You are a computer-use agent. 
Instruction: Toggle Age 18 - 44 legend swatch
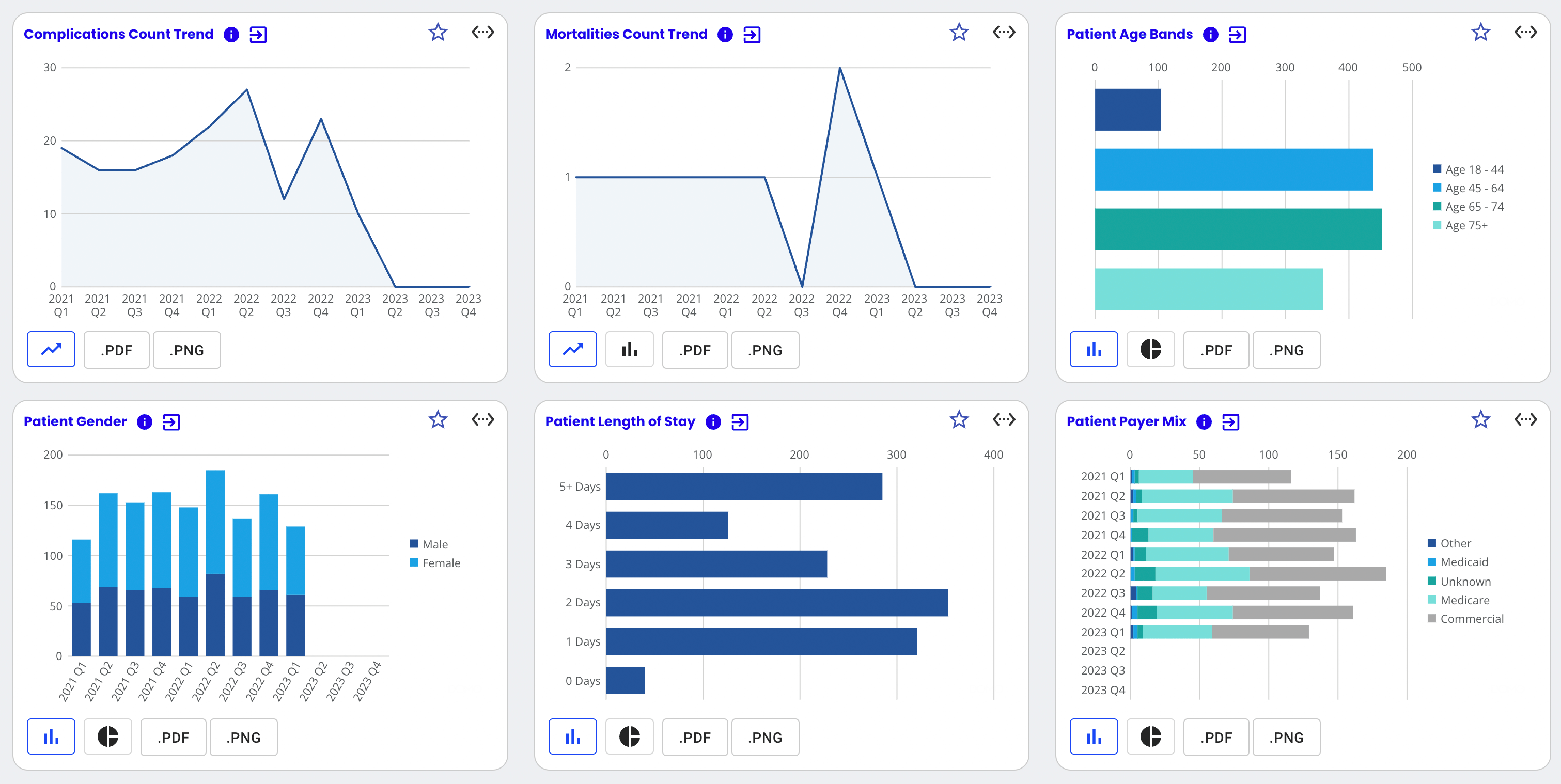(1437, 168)
